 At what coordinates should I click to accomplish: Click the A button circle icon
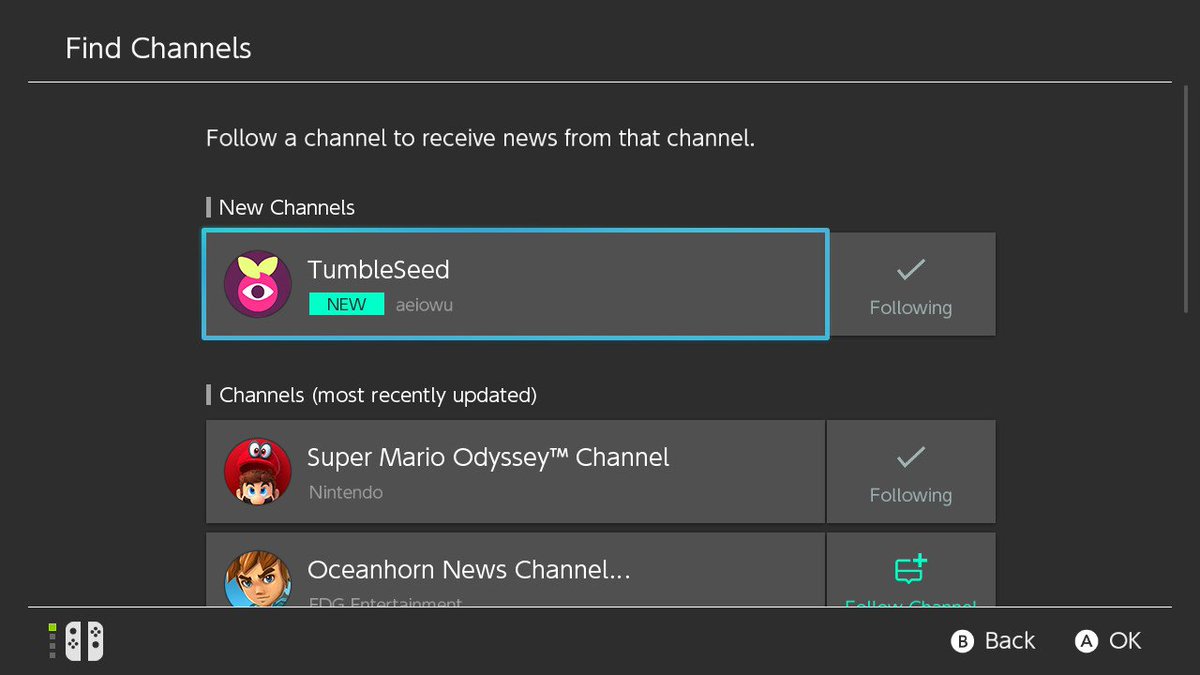(1086, 642)
